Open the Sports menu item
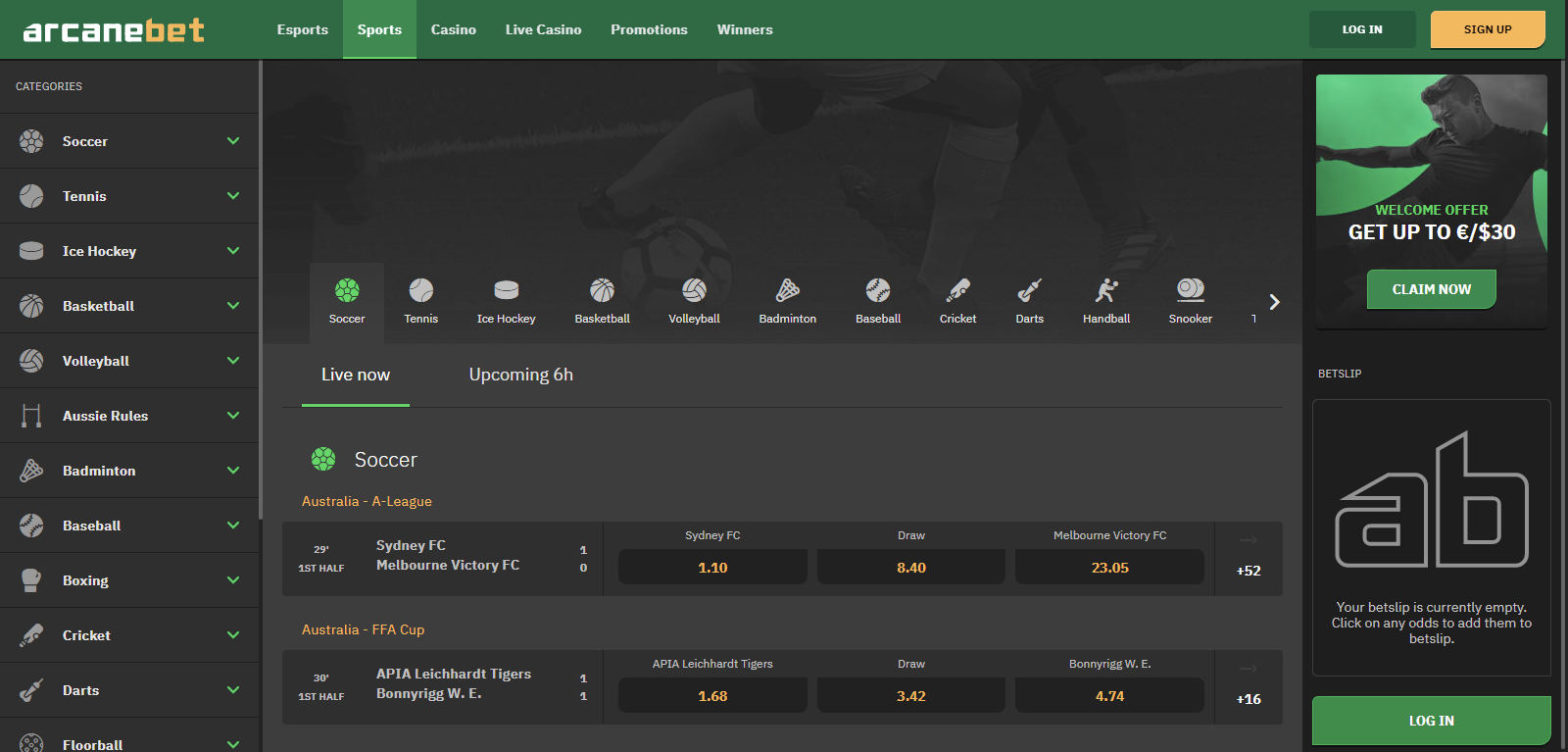 379,29
